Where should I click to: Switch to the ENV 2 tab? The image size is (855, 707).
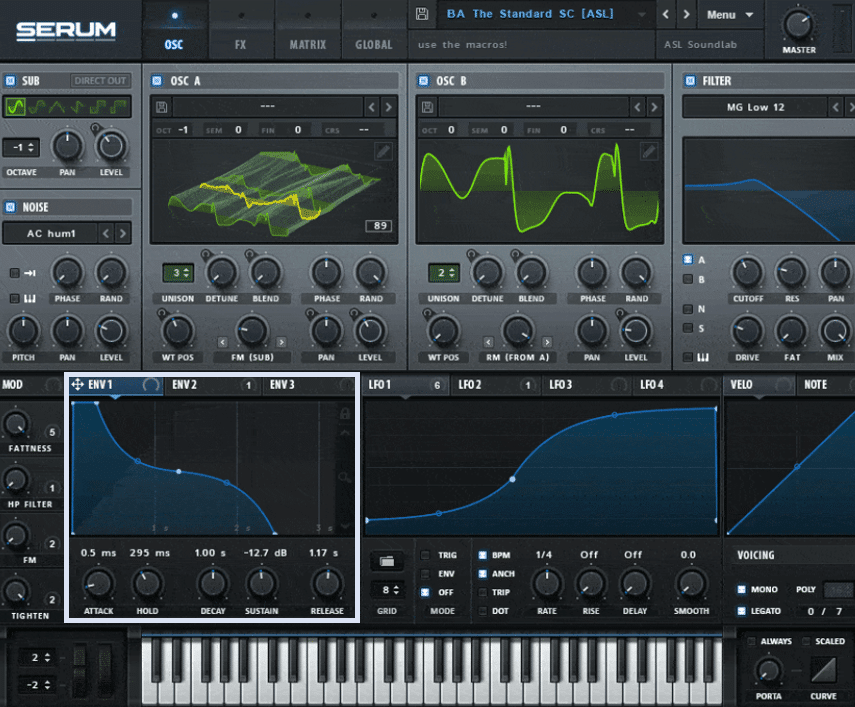tap(185, 385)
